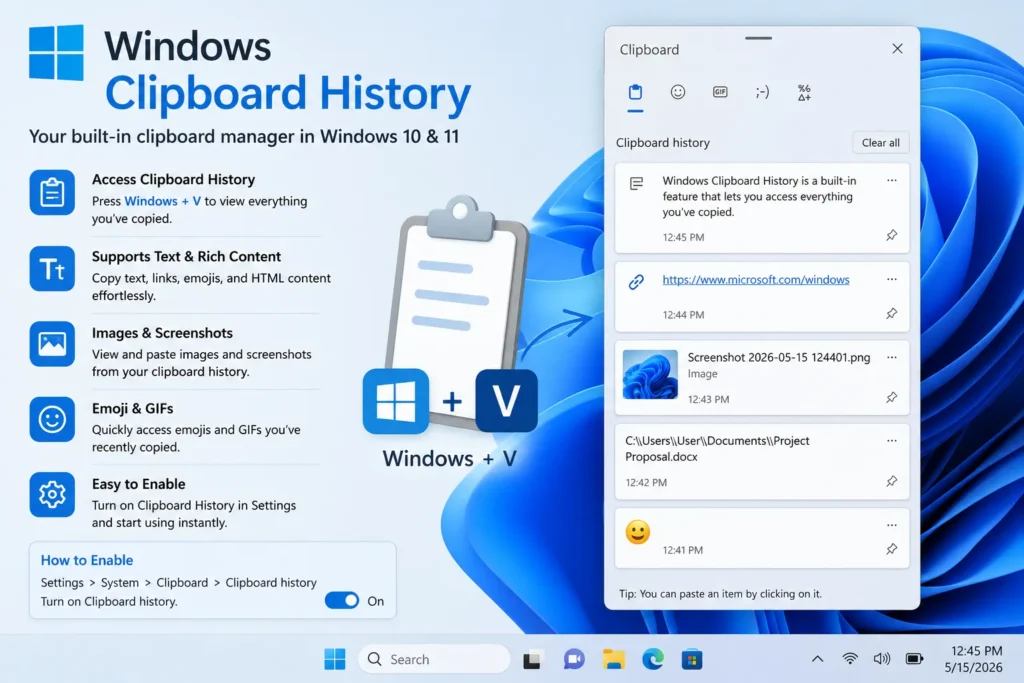
Task: Open more options for Screenshot image item
Action: click(891, 357)
